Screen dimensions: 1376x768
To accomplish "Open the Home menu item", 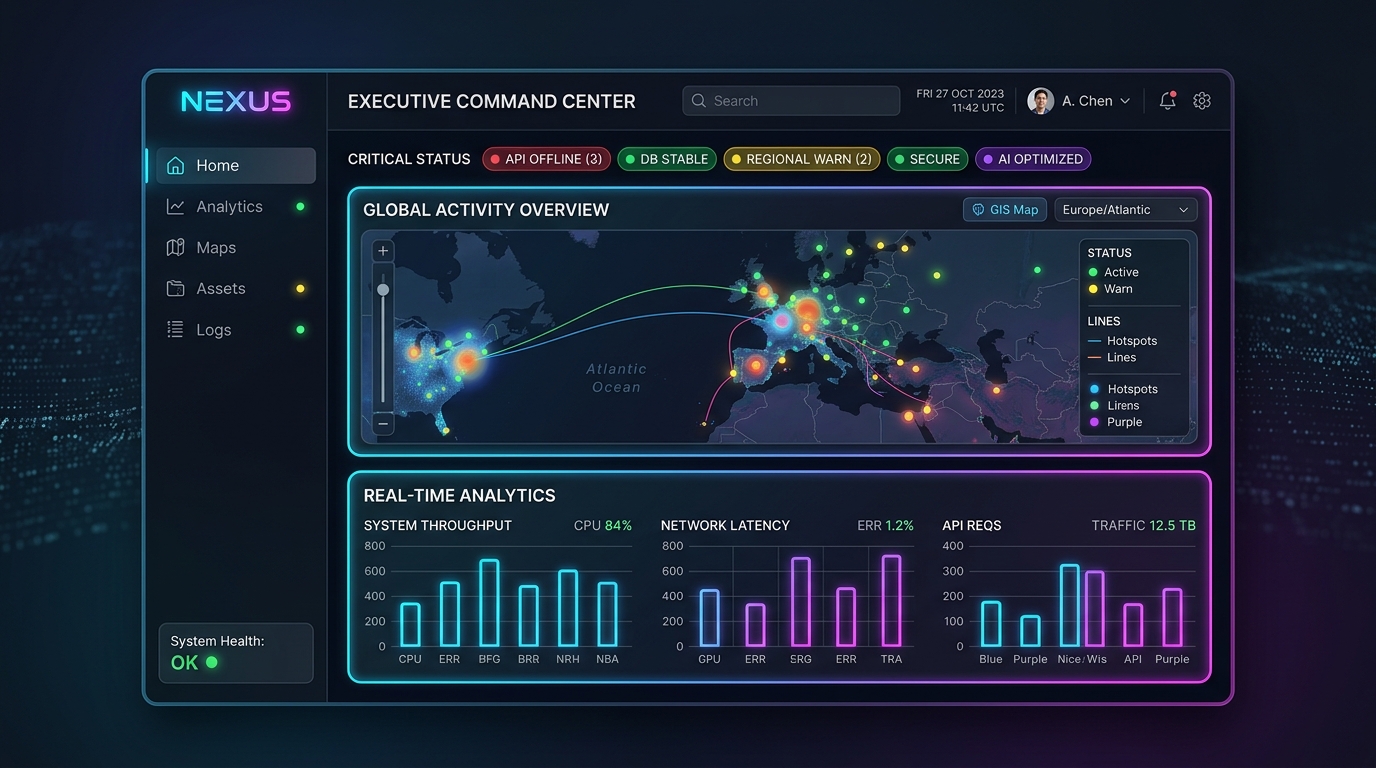I will 236,166.
